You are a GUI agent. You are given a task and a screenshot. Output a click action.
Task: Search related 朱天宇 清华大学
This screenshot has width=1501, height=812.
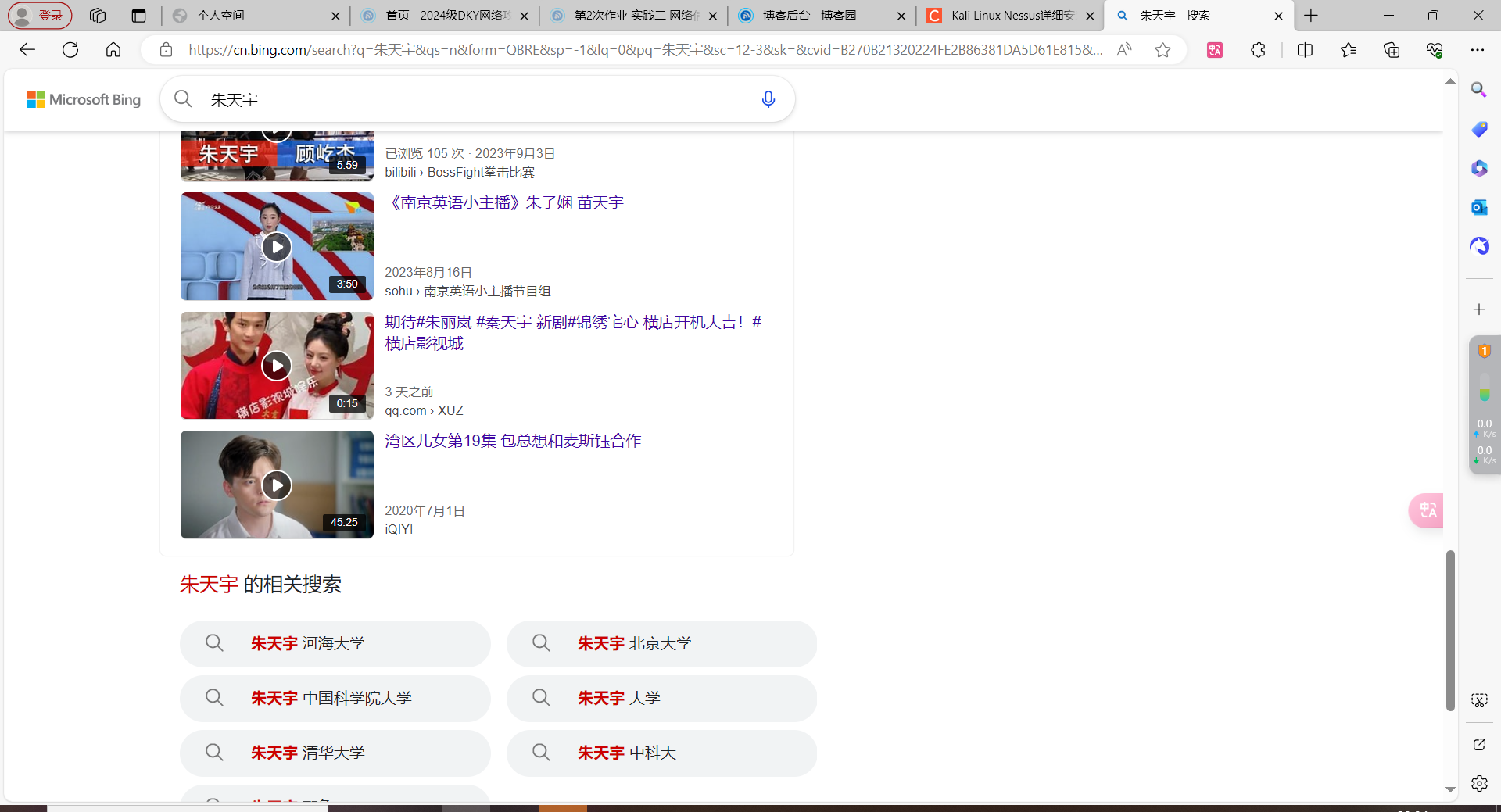335,753
